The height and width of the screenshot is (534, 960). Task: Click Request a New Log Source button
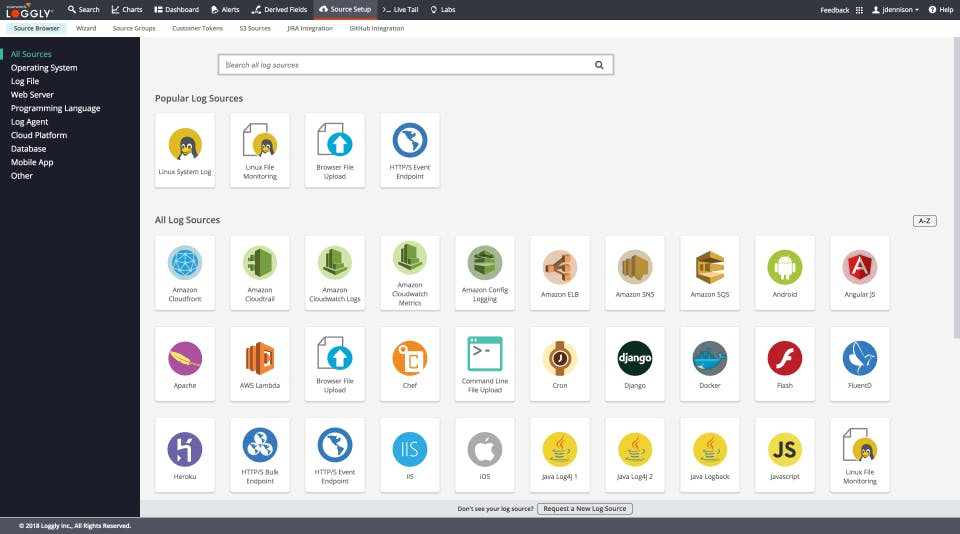tap(585, 509)
